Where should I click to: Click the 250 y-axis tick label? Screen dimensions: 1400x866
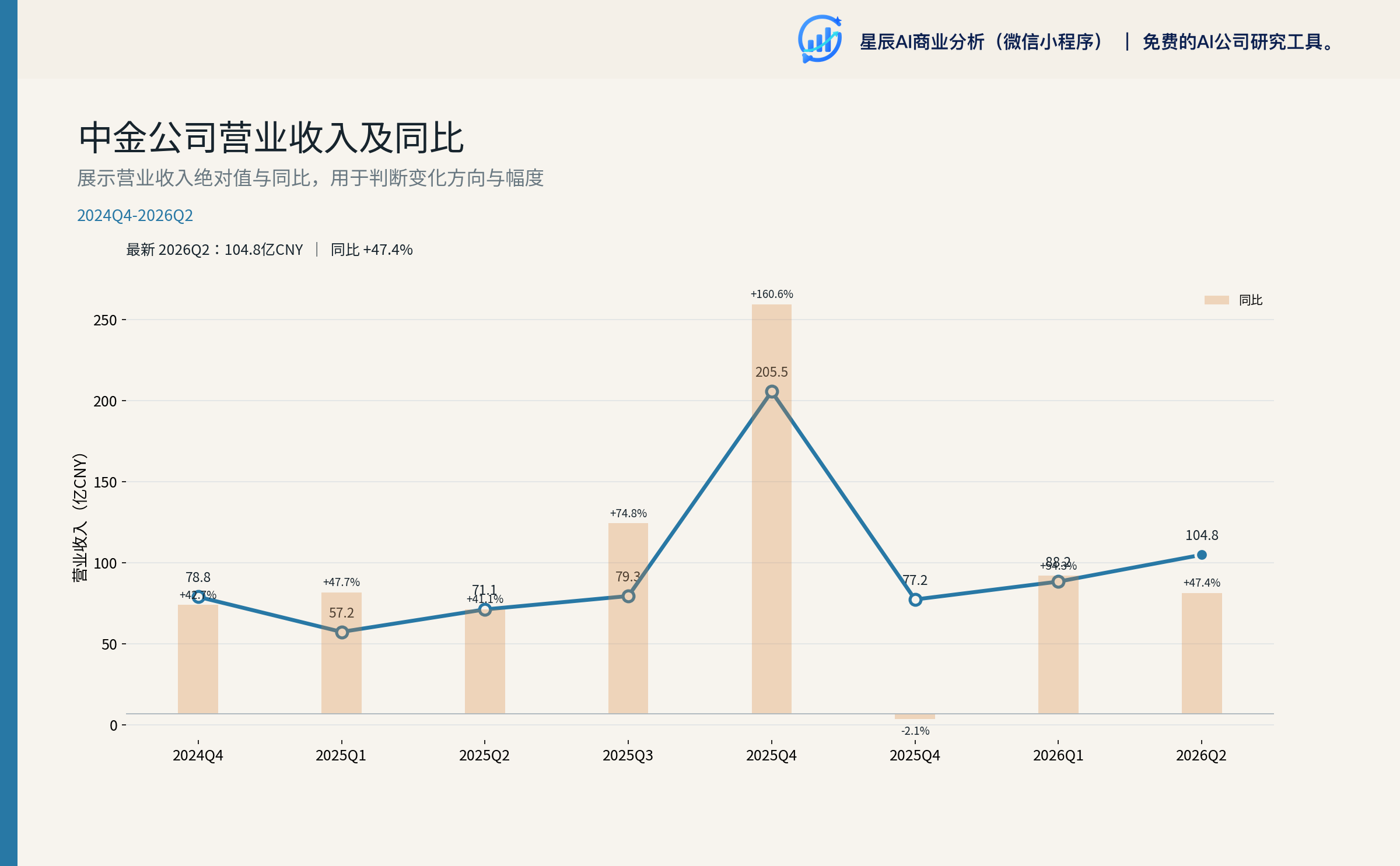[105, 320]
